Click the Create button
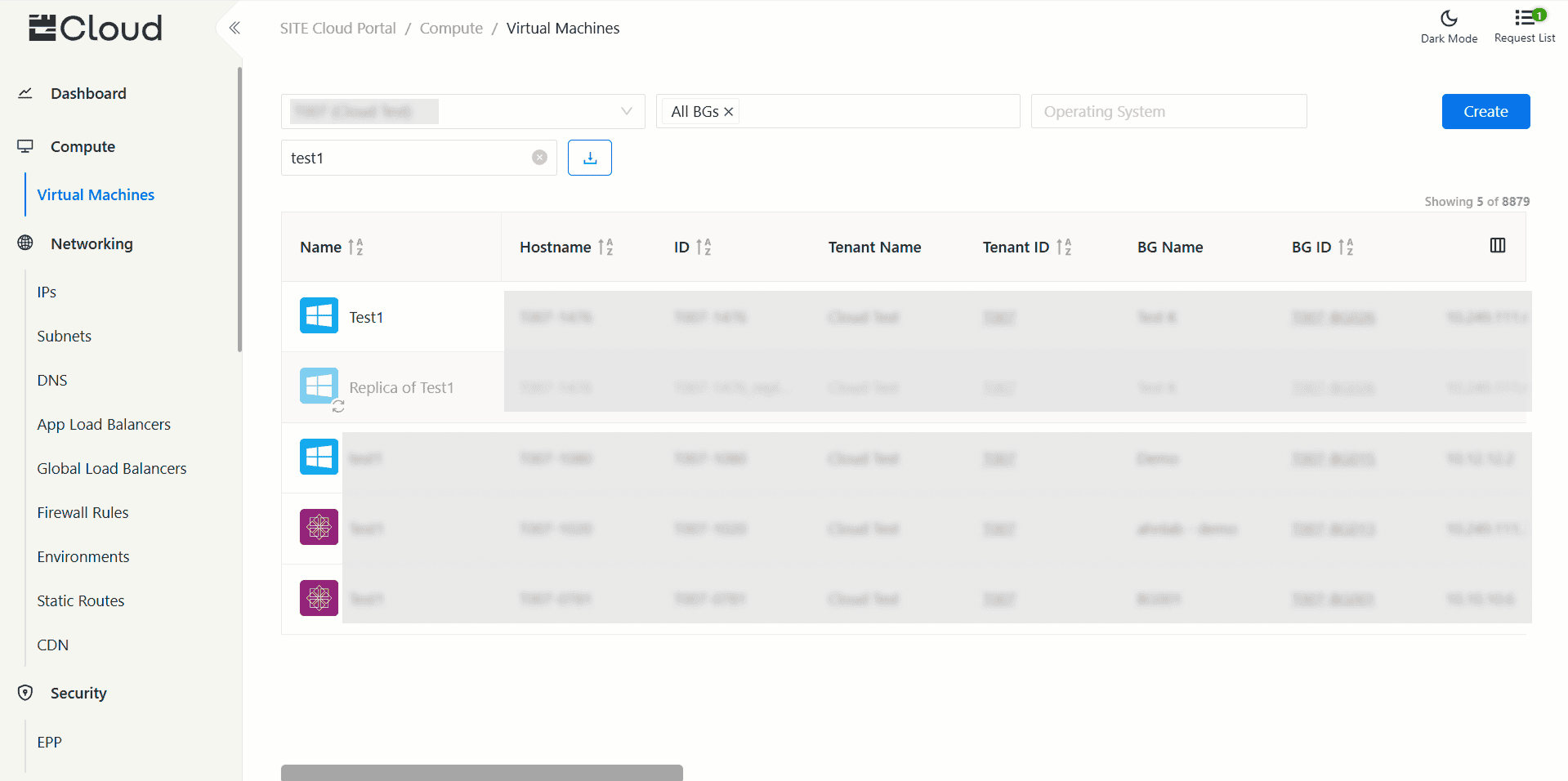 [x=1485, y=111]
